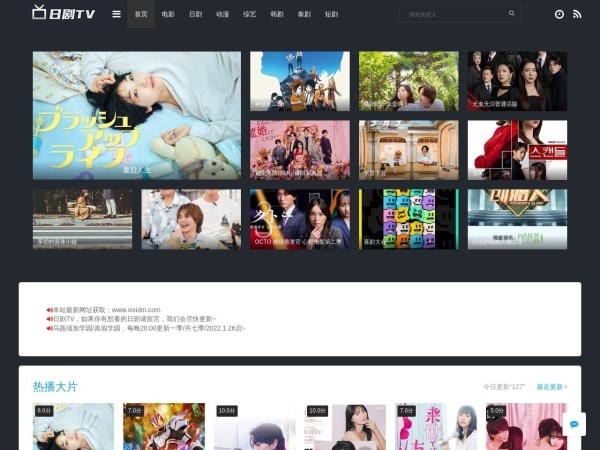Open the OCTO drama thumbnail
This screenshot has width=600, height=450.
(300, 219)
